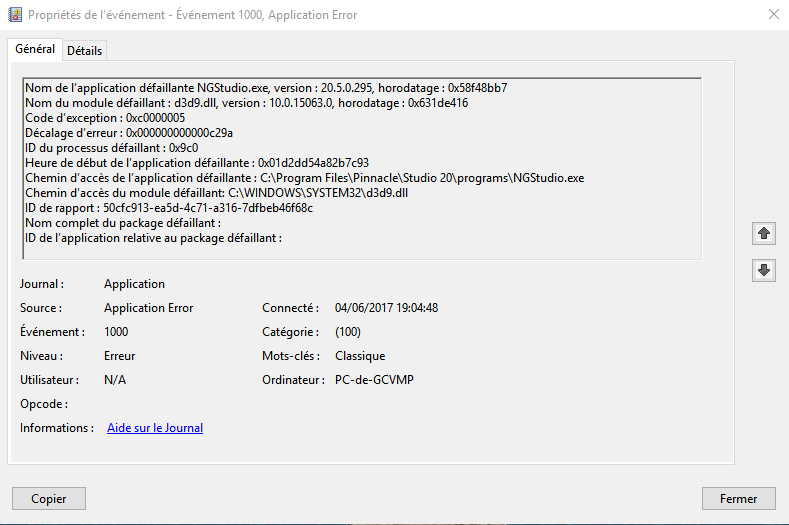Click the Événement value 1000
The height and width of the screenshot is (525, 789).
pos(116,332)
